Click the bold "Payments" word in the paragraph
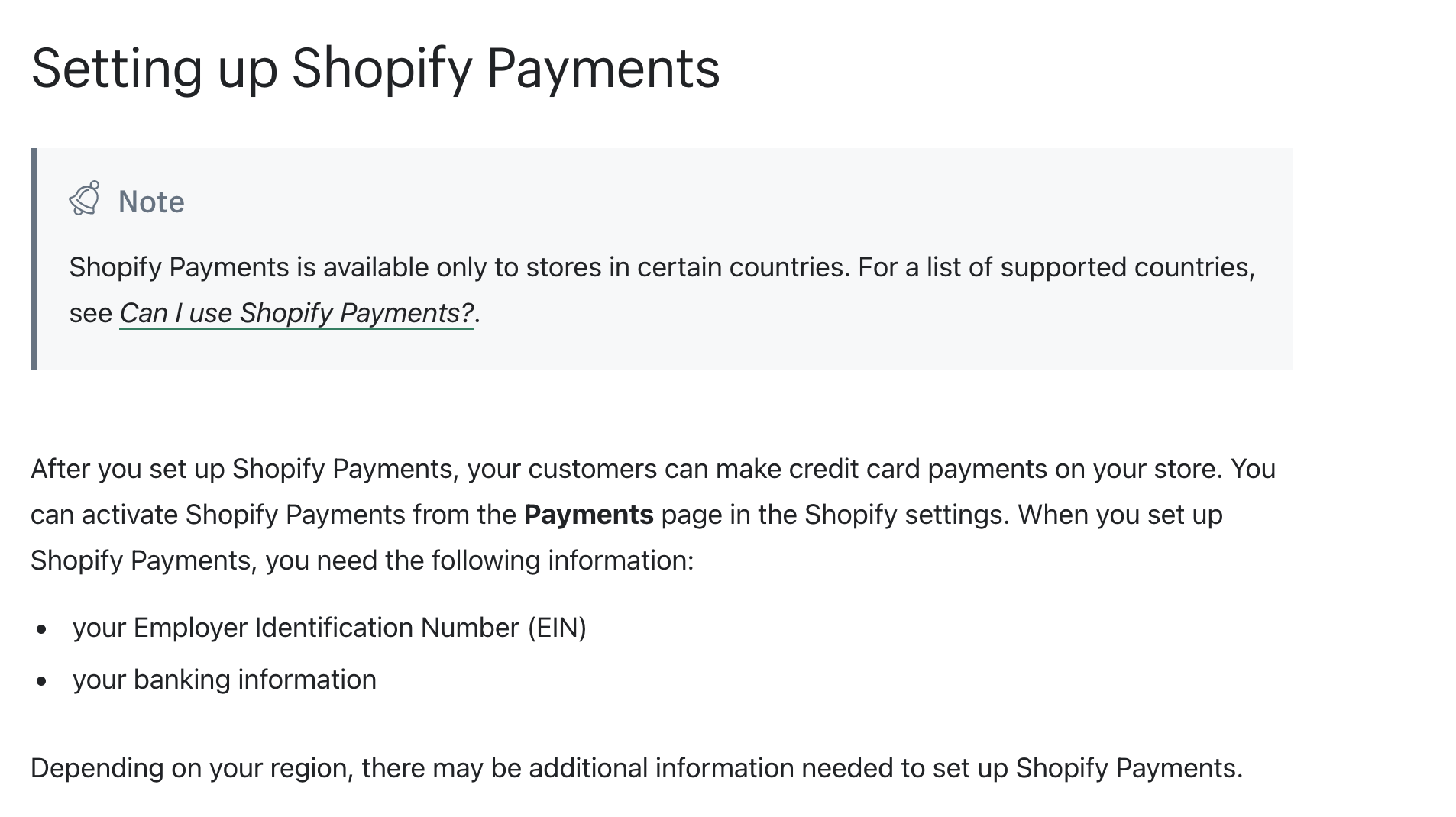The image size is (1456, 817). click(x=588, y=515)
